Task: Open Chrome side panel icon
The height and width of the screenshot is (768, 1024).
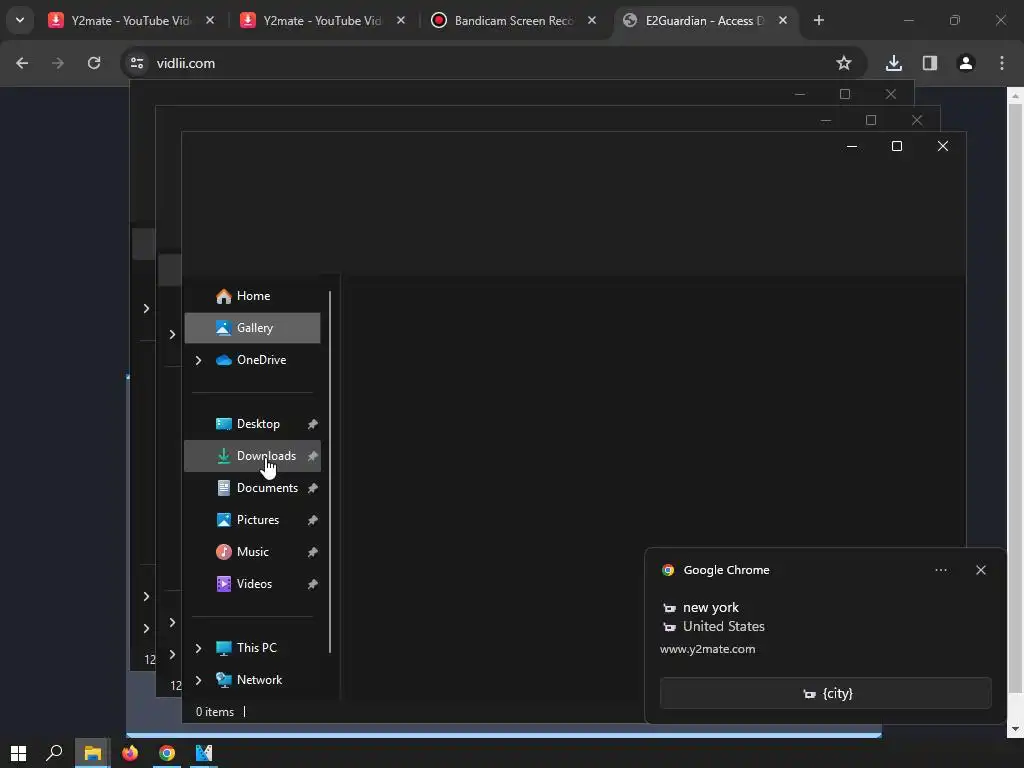Action: click(x=930, y=63)
